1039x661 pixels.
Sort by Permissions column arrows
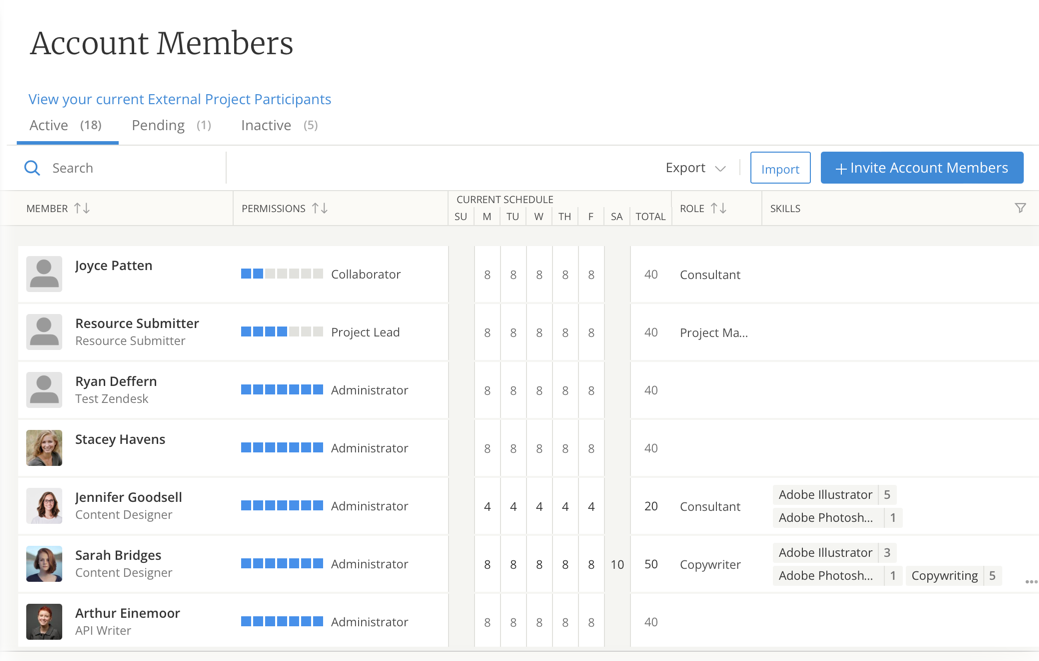tap(320, 208)
